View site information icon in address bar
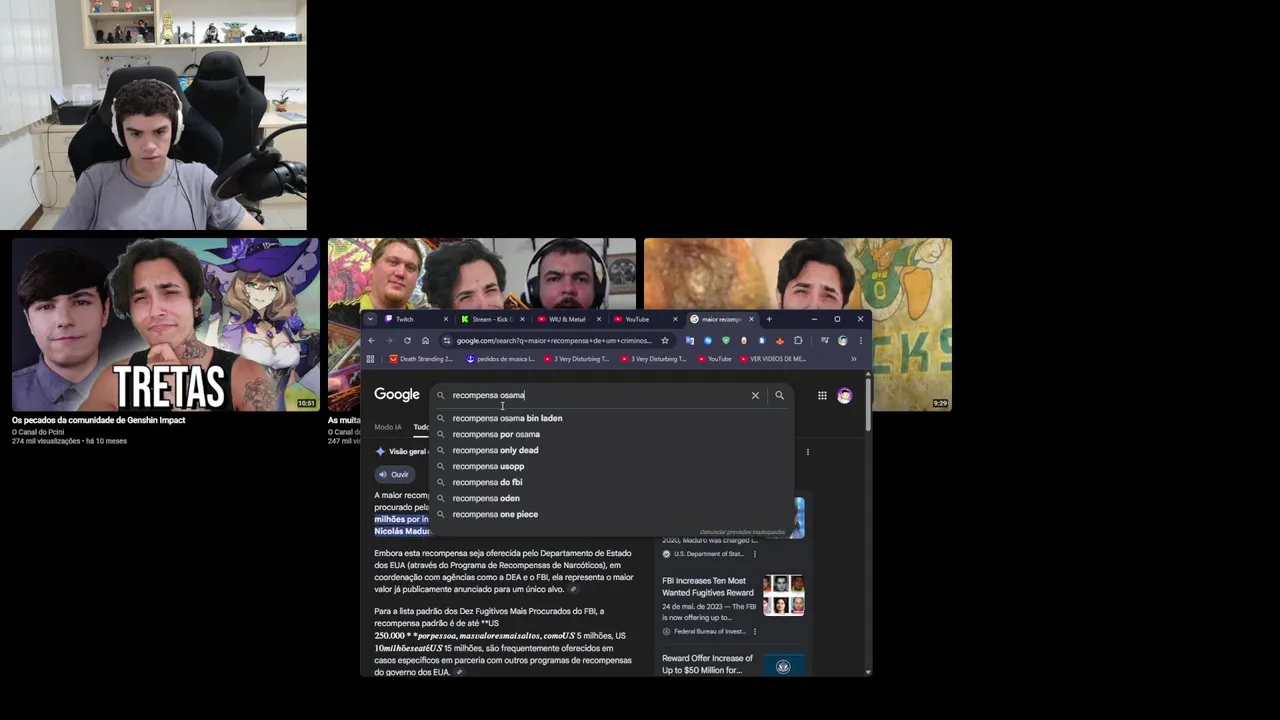The width and height of the screenshot is (1280, 720). pos(446,340)
